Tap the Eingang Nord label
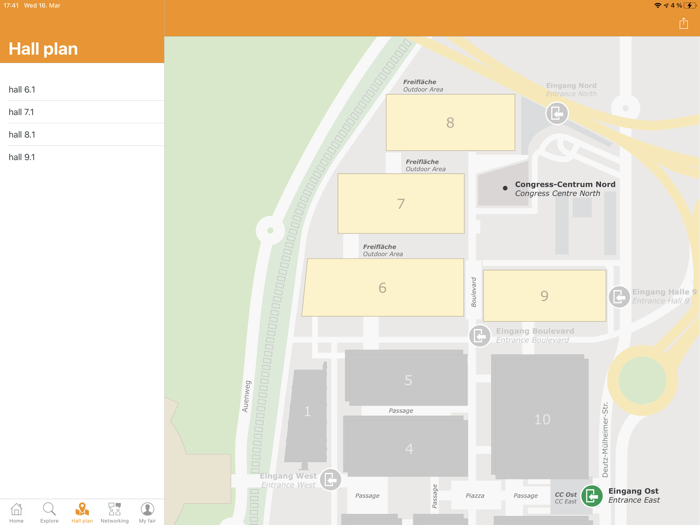The height and width of the screenshot is (525, 700). click(x=571, y=85)
